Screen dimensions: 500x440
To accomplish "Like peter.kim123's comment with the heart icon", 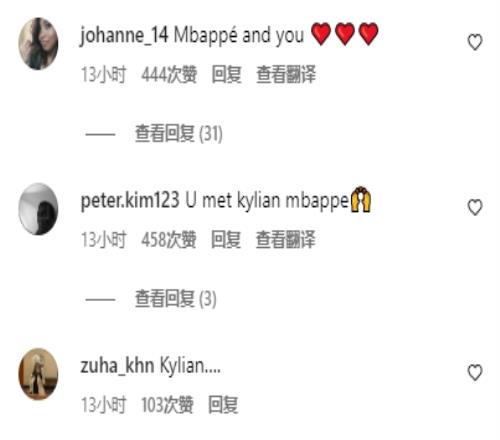I will click(475, 207).
